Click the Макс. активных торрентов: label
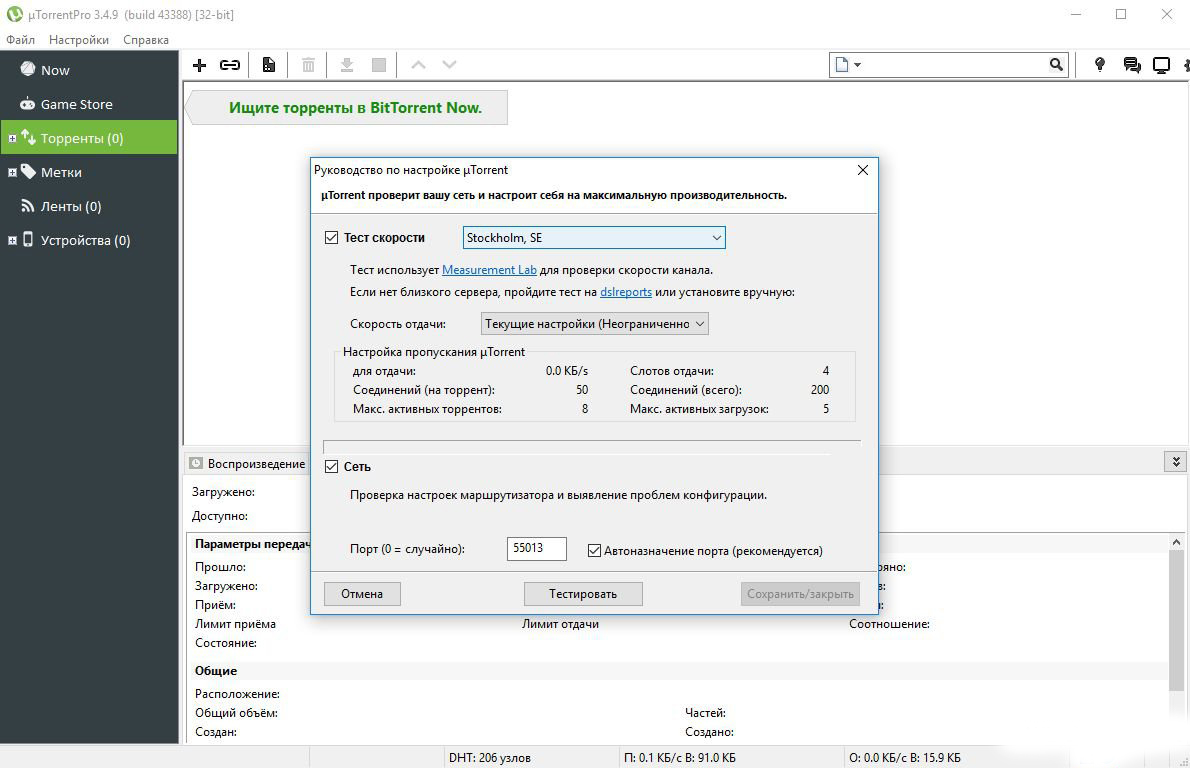Viewport: 1190px width, 768px height. coord(427,409)
